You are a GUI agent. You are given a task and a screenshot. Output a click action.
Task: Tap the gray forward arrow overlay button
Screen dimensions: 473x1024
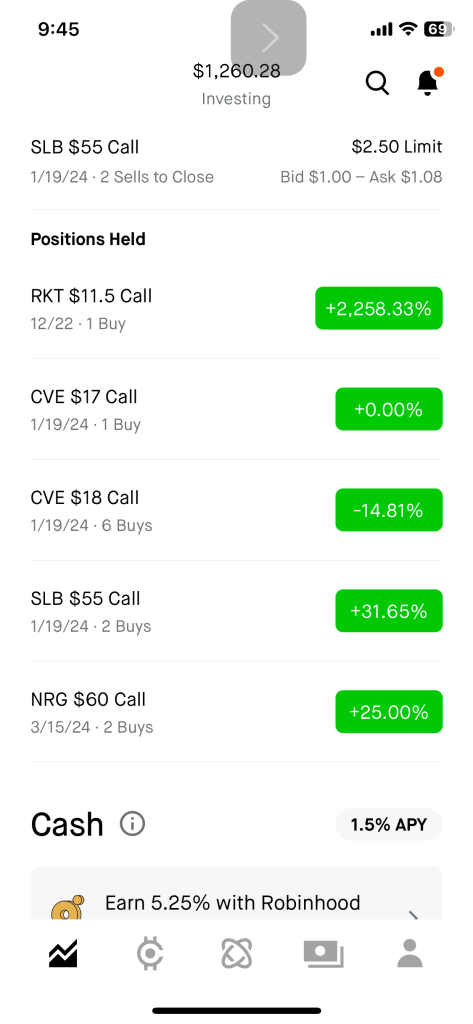pyautogui.click(x=269, y=38)
